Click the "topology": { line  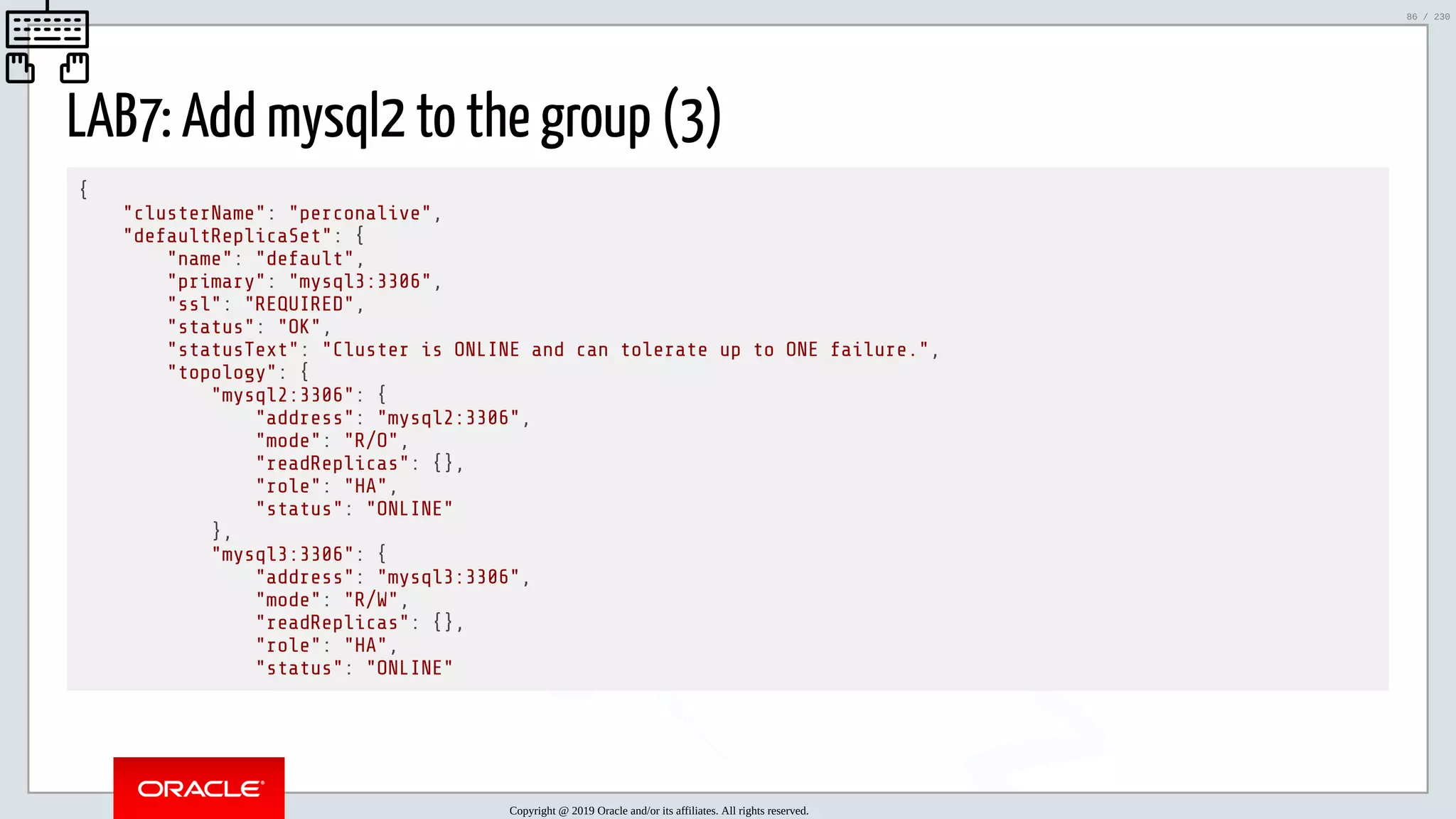pyautogui.click(x=238, y=373)
